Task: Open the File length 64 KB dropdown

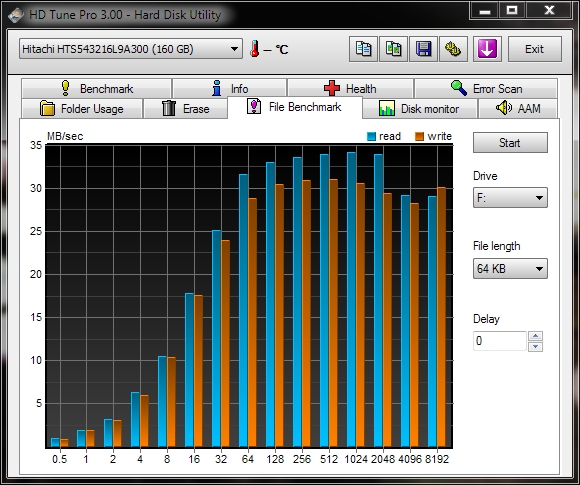Action: click(x=510, y=268)
